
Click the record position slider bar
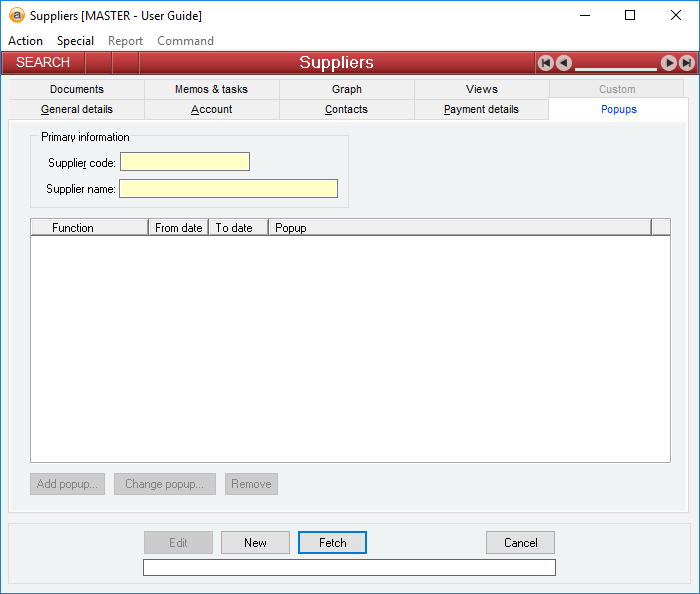(x=616, y=67)
